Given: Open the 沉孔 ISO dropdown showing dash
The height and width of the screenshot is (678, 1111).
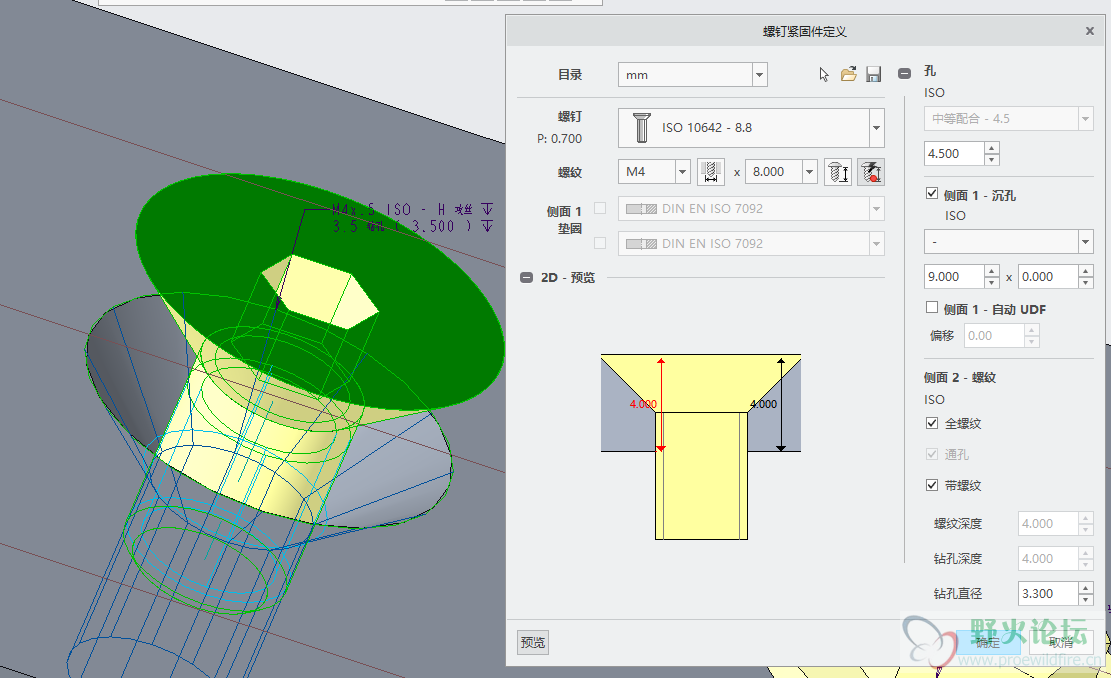Looking at the screenshot, I should (1085, 242).
